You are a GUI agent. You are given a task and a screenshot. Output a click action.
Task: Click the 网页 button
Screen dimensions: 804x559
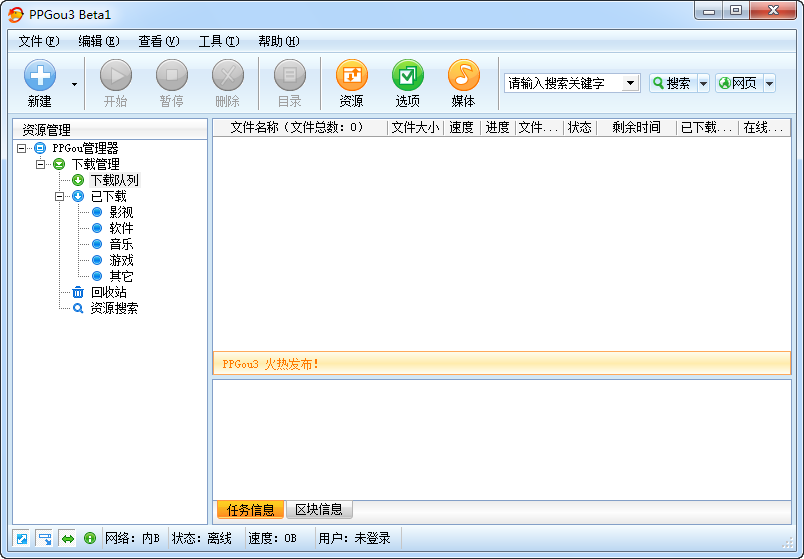pyautogui.click(x=739, y=83)
